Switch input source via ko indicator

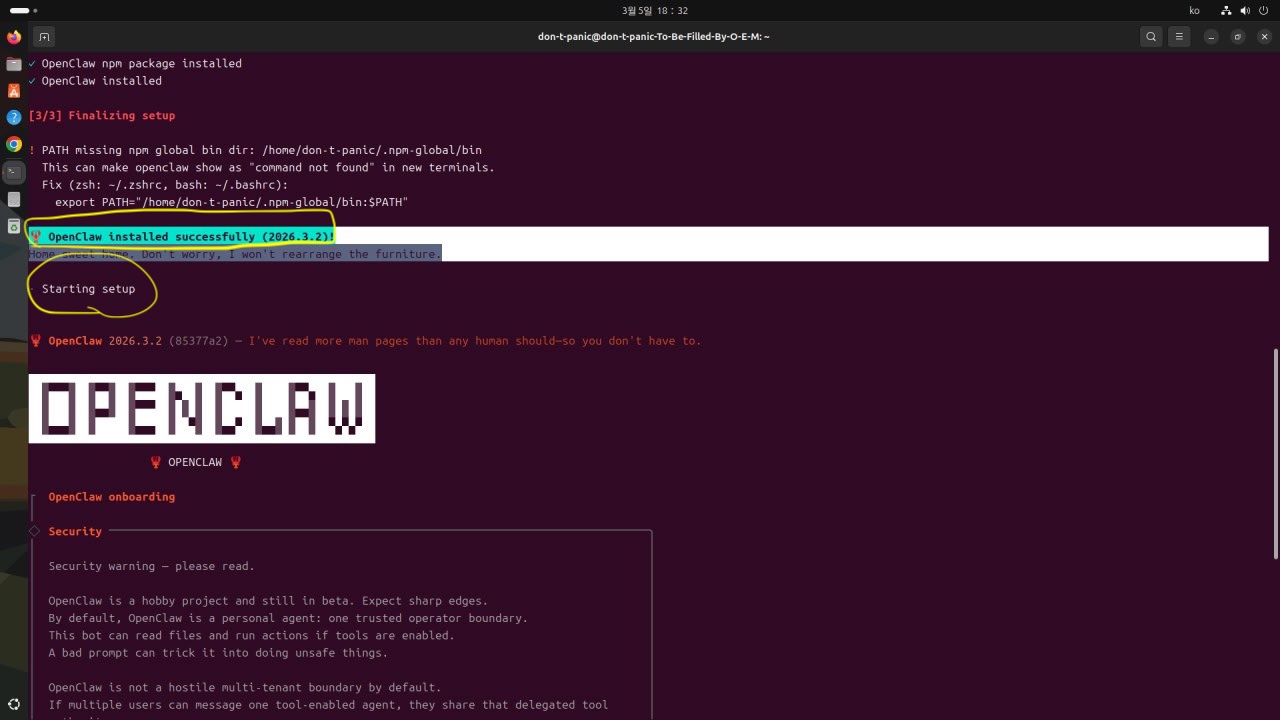coord(1194,10)
